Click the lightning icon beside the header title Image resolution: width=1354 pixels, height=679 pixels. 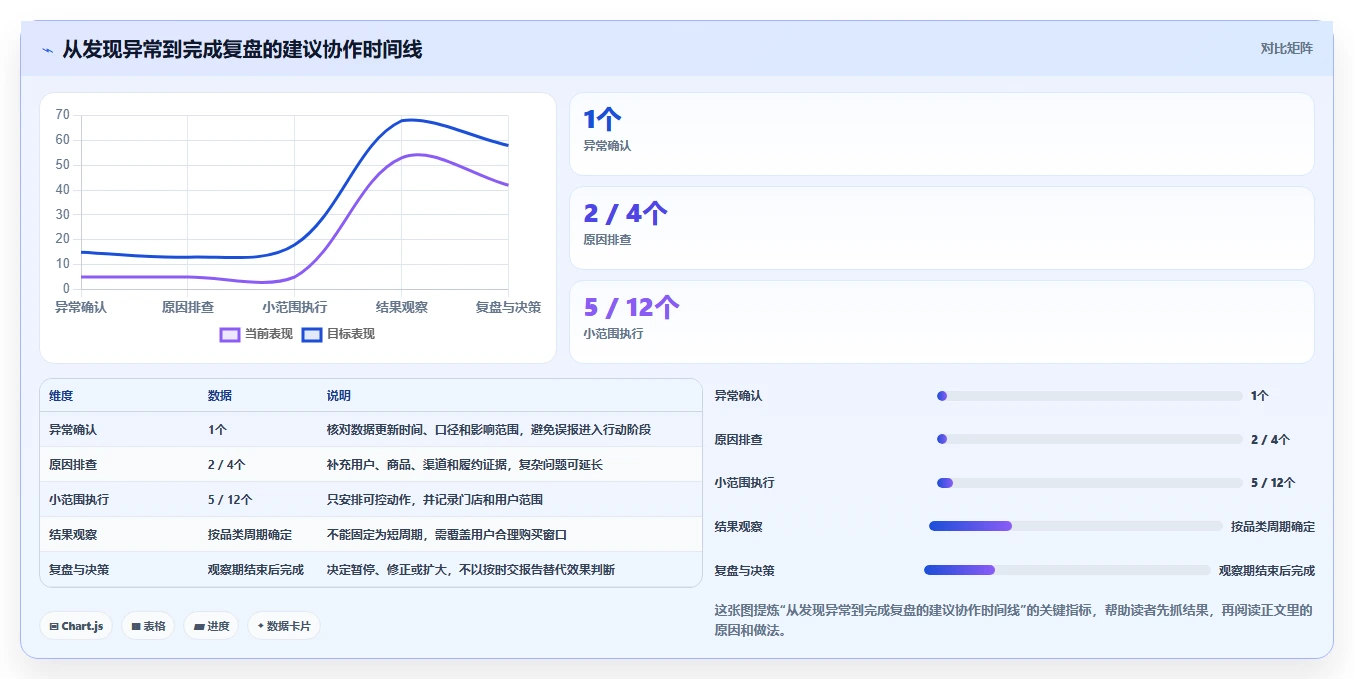click(48, 49)
